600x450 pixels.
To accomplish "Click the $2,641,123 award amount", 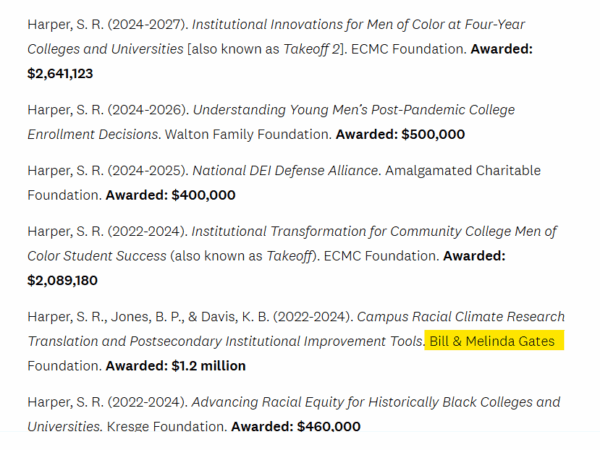I will click(x=60, y=73).
